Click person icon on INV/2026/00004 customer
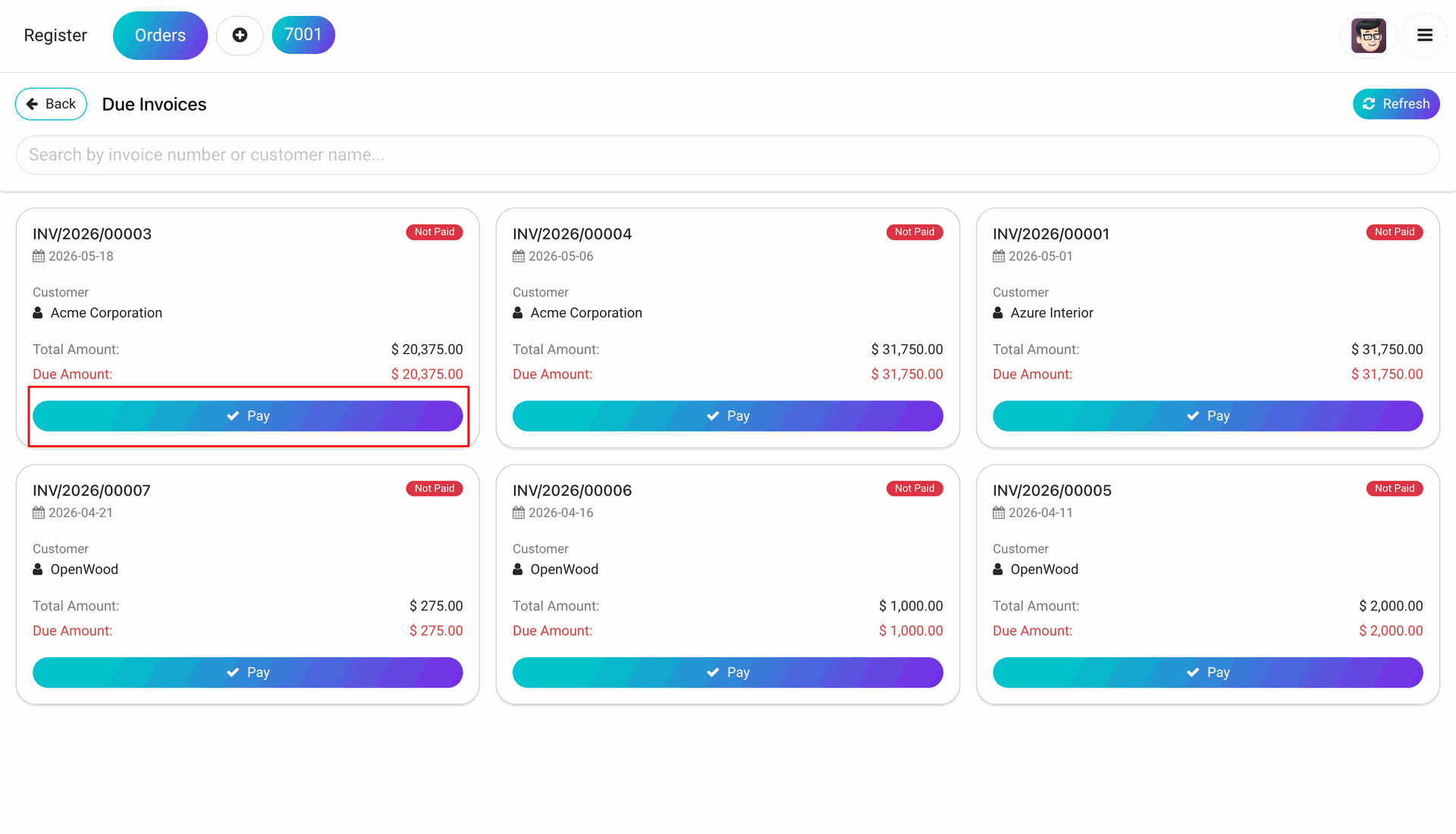The width and height of the screenshot is (1456, 834). (518, 312)
